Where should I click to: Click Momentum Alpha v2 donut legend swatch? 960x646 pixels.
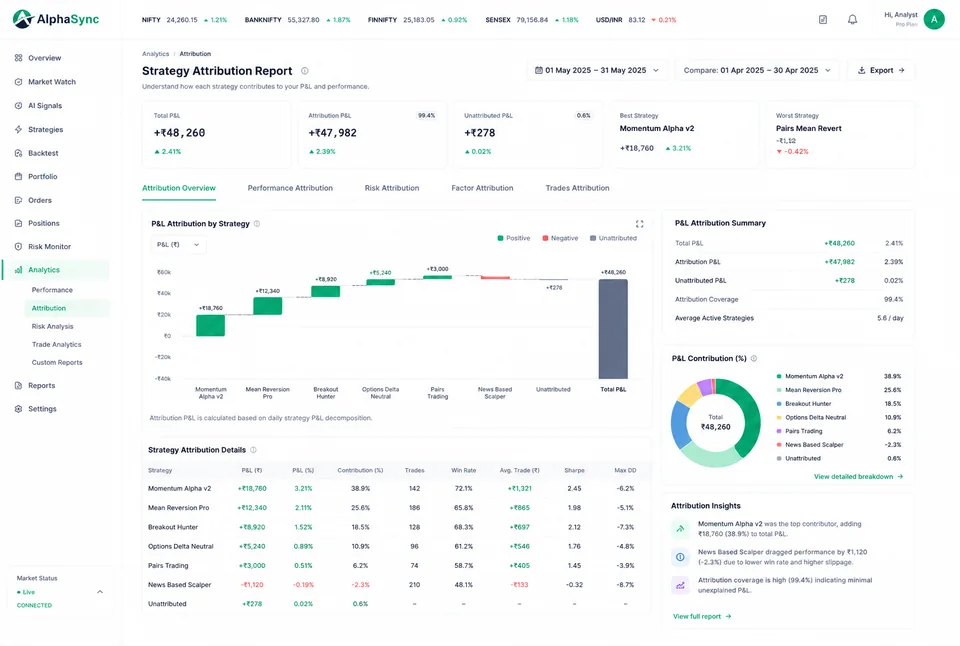779,377
